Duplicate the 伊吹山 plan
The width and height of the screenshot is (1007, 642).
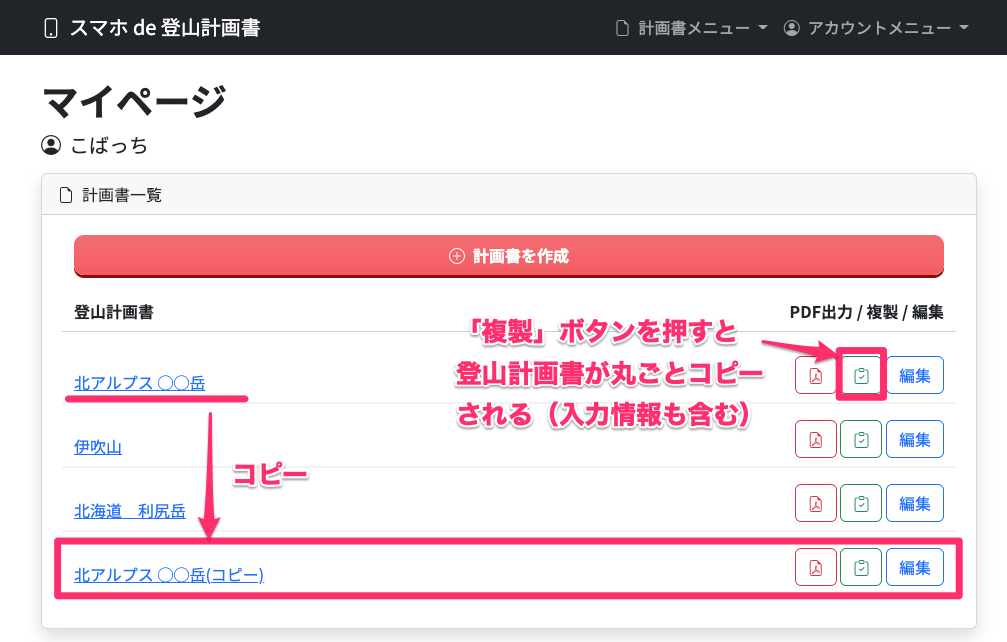tap(861, 439)
